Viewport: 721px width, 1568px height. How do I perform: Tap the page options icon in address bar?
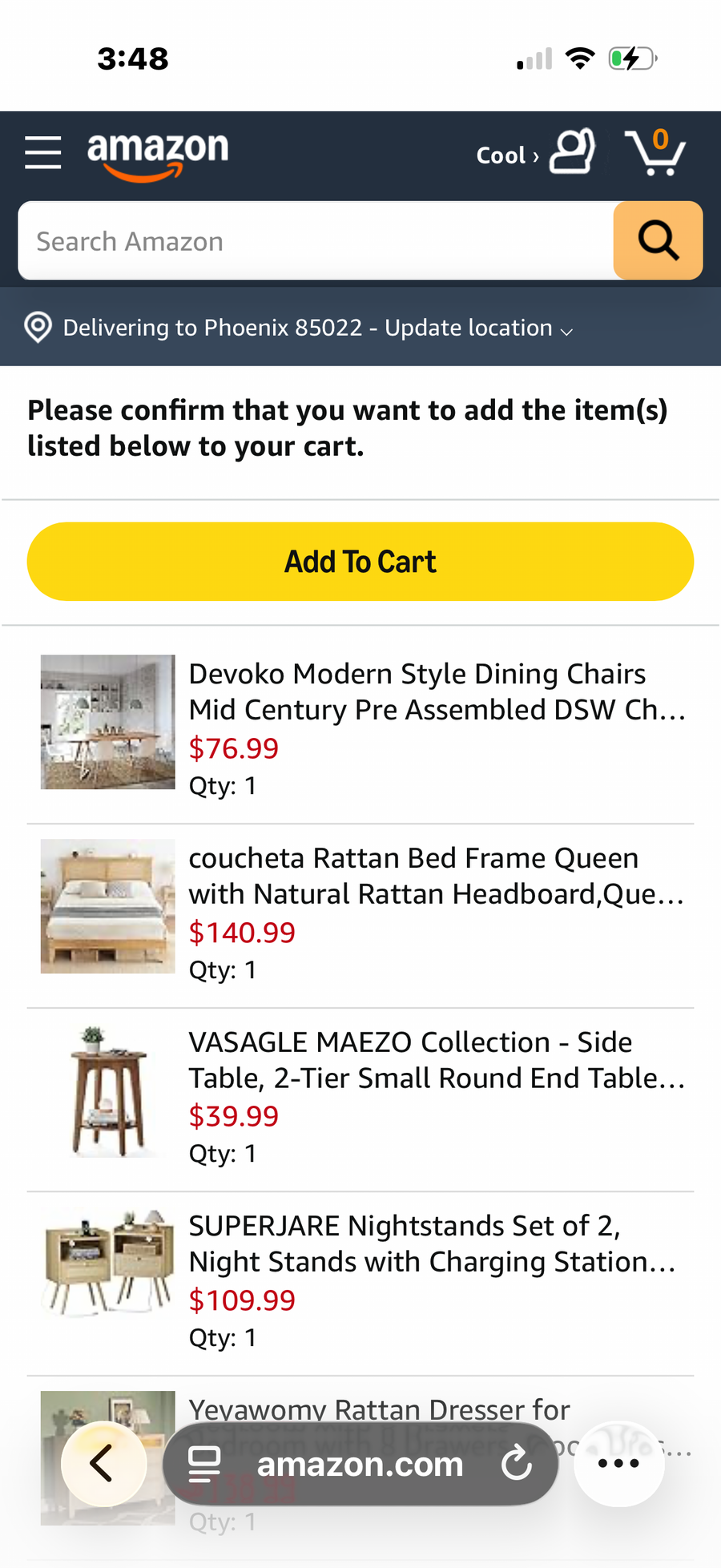(x=204, y=1464)
